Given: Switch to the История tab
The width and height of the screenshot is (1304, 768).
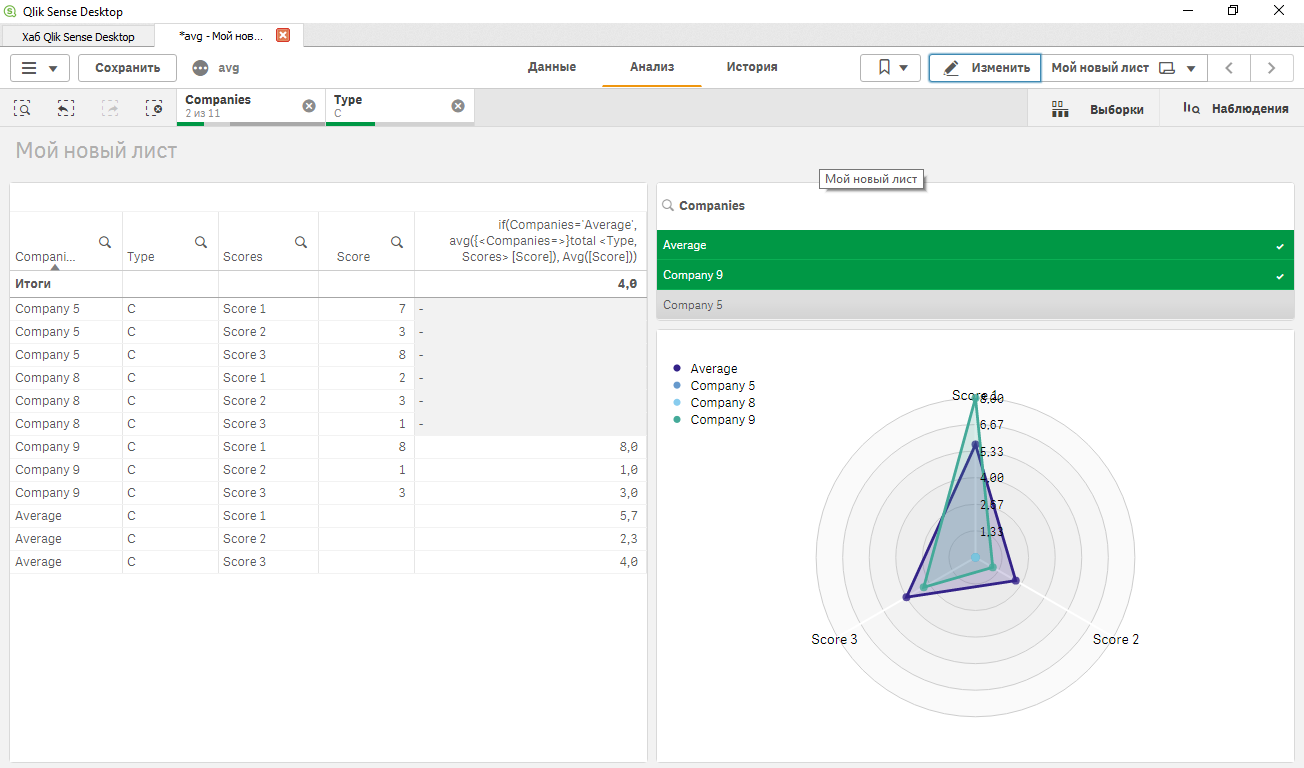Looking at the screenshot, I should point(753,66).
